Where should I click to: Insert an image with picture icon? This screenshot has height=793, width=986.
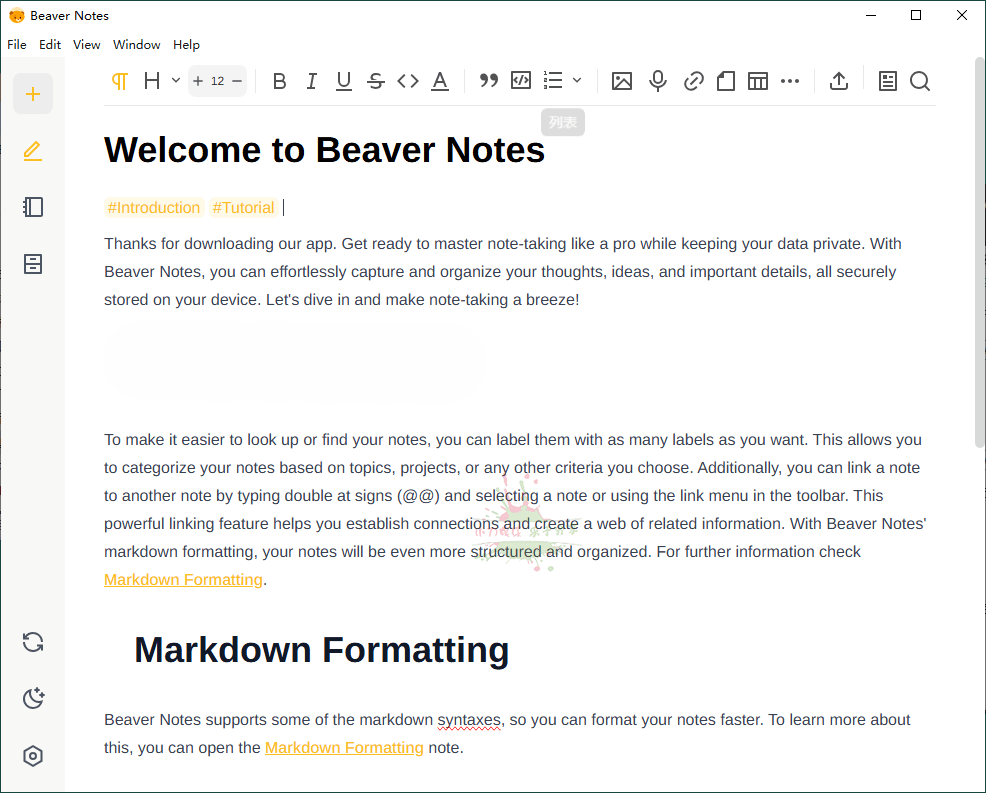tap(622, 81)
